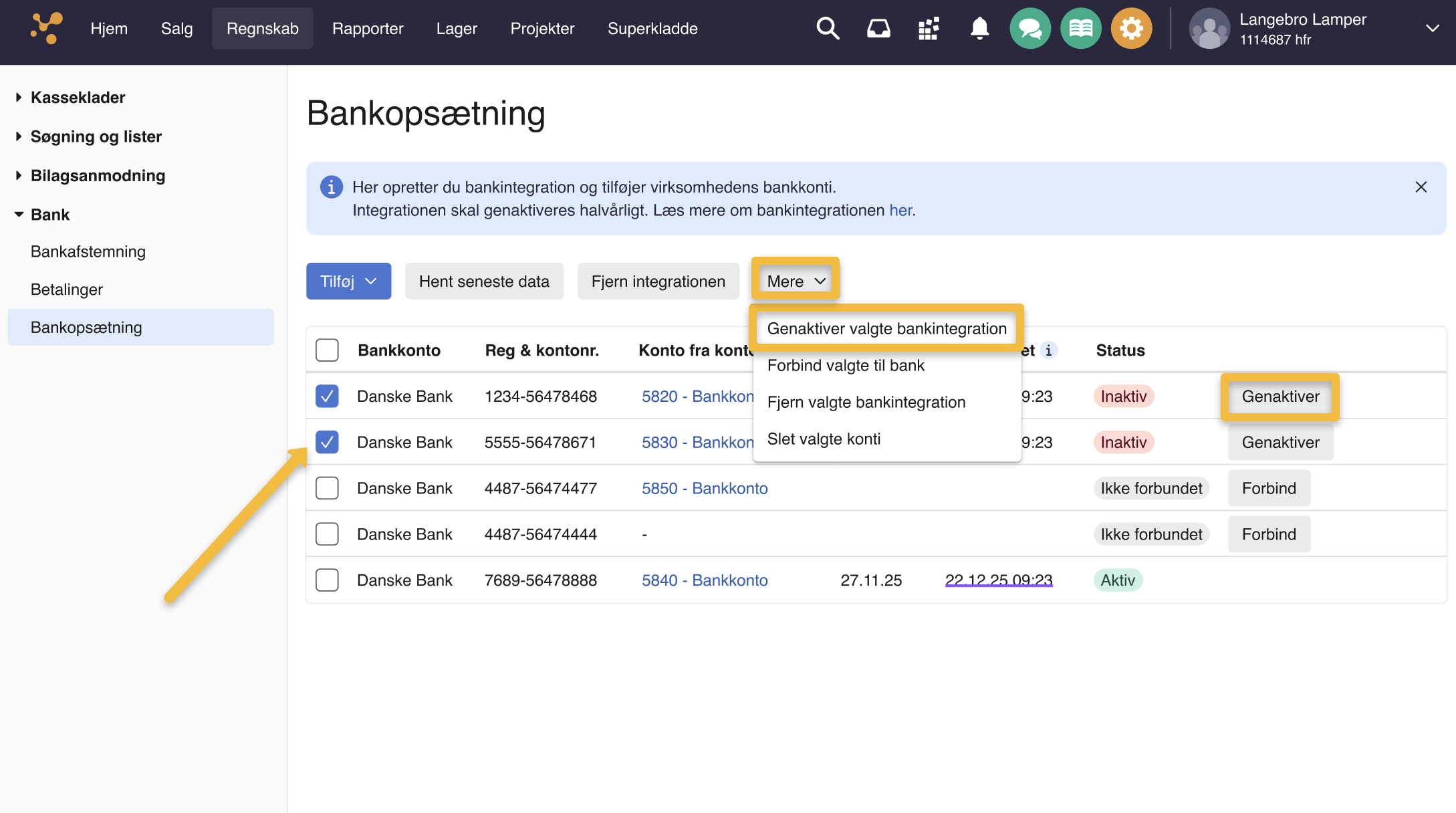This screenshot has width=1456, height=813.
Task: Click Fjern integrationen button
Action: tap(658, 281)
